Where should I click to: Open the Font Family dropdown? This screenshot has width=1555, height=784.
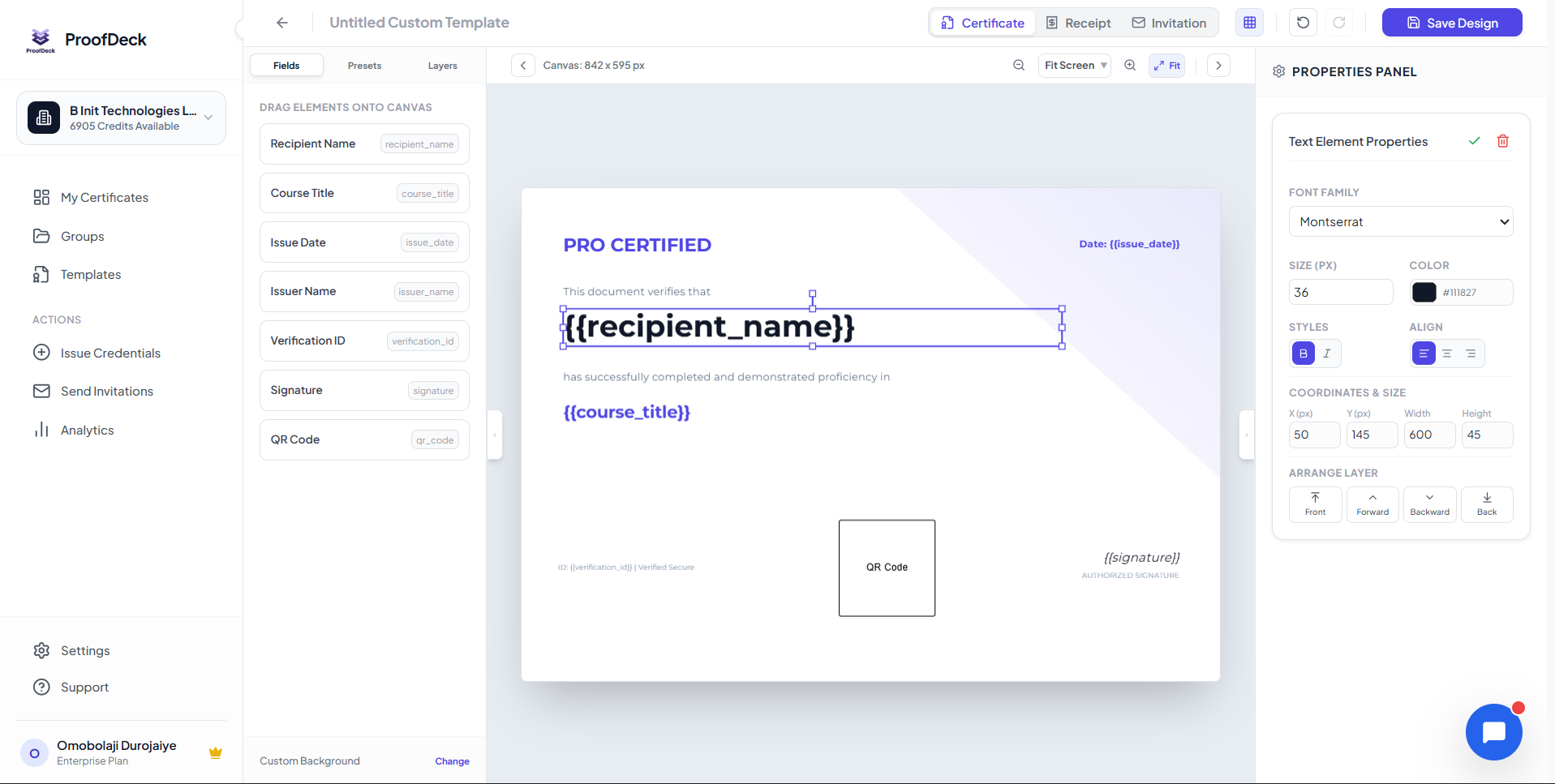tap(1401, 221)
